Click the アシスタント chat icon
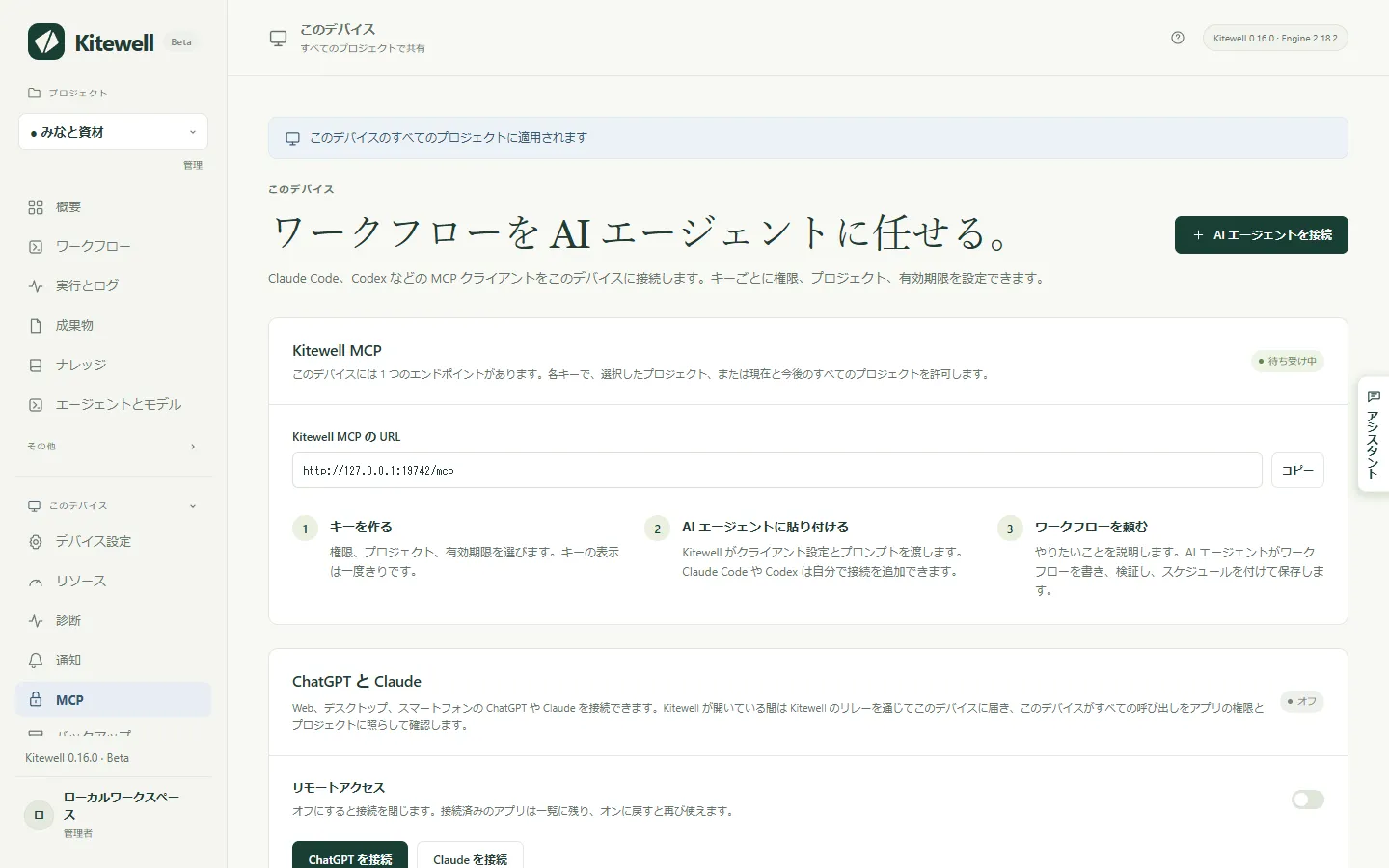The height and width of the screenshot is (868, 1389). (1374, 396)
